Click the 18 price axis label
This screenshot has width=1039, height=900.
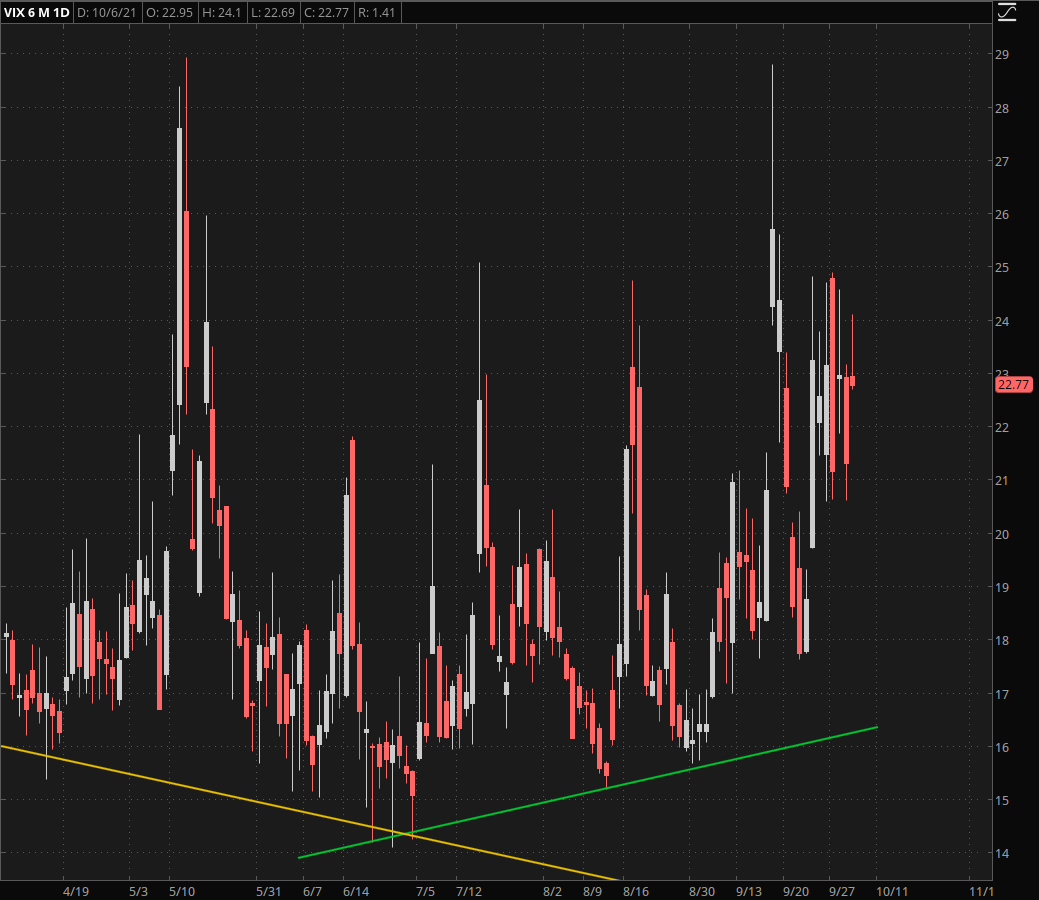pos(1002,640)
